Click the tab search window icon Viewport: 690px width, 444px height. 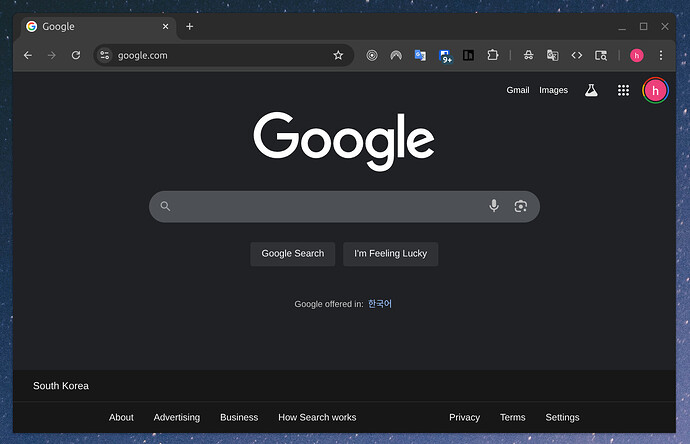coord(601,55)
